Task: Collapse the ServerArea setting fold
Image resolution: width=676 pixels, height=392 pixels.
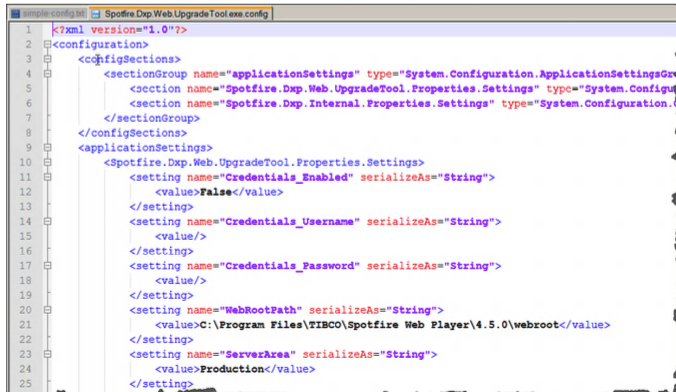Action: 47,354
